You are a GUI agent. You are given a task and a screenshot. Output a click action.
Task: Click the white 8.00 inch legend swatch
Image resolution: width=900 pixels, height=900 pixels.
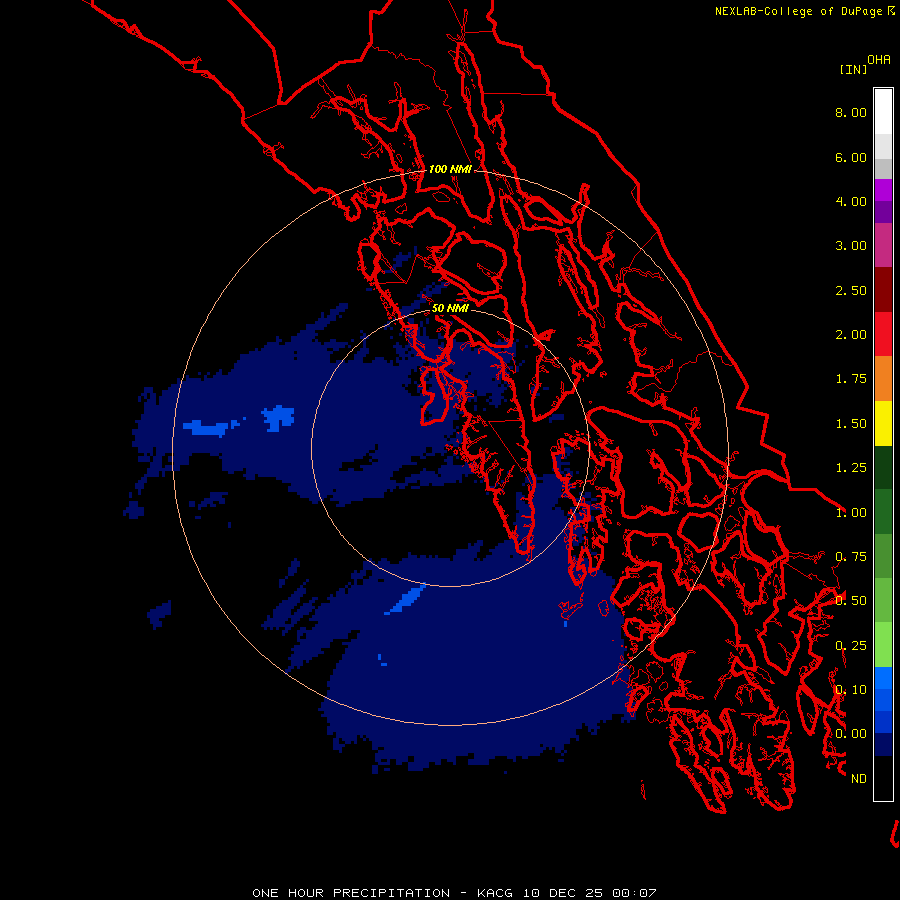[x=883, y=112]
